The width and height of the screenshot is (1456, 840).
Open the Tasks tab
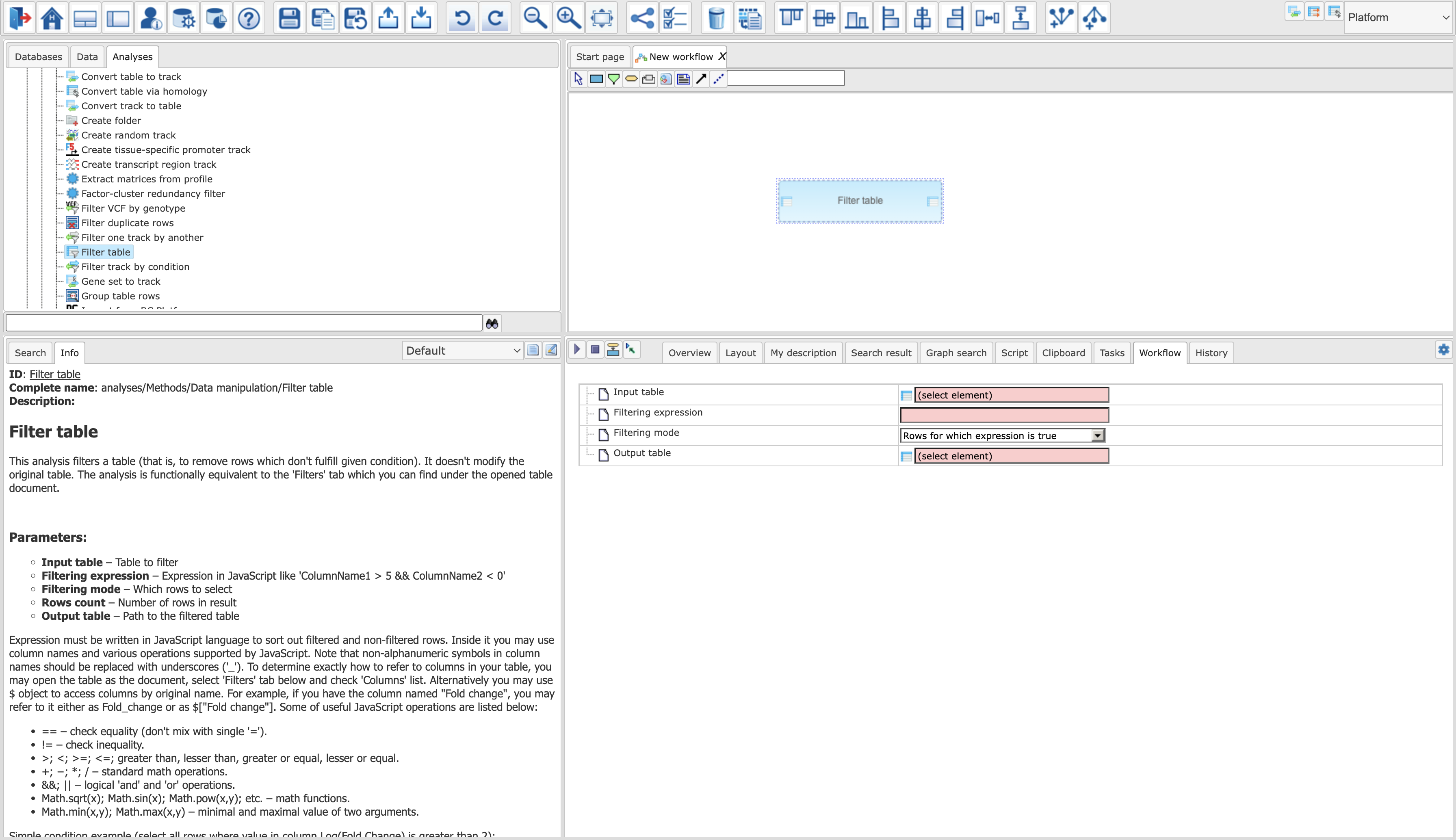[1111, 353]
